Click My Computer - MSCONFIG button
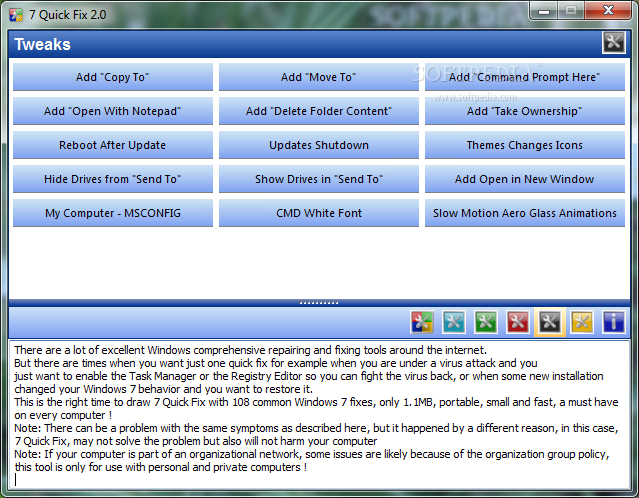Viewport: 639px width, 498px height. click(x=112, y=213)
